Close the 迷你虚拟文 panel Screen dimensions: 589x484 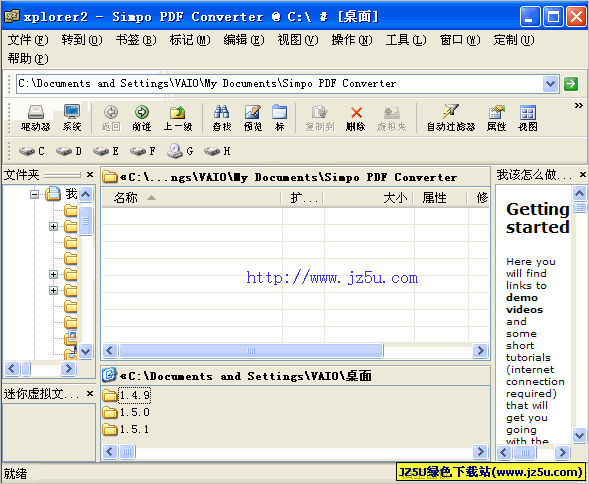click(x=90, y=393)
